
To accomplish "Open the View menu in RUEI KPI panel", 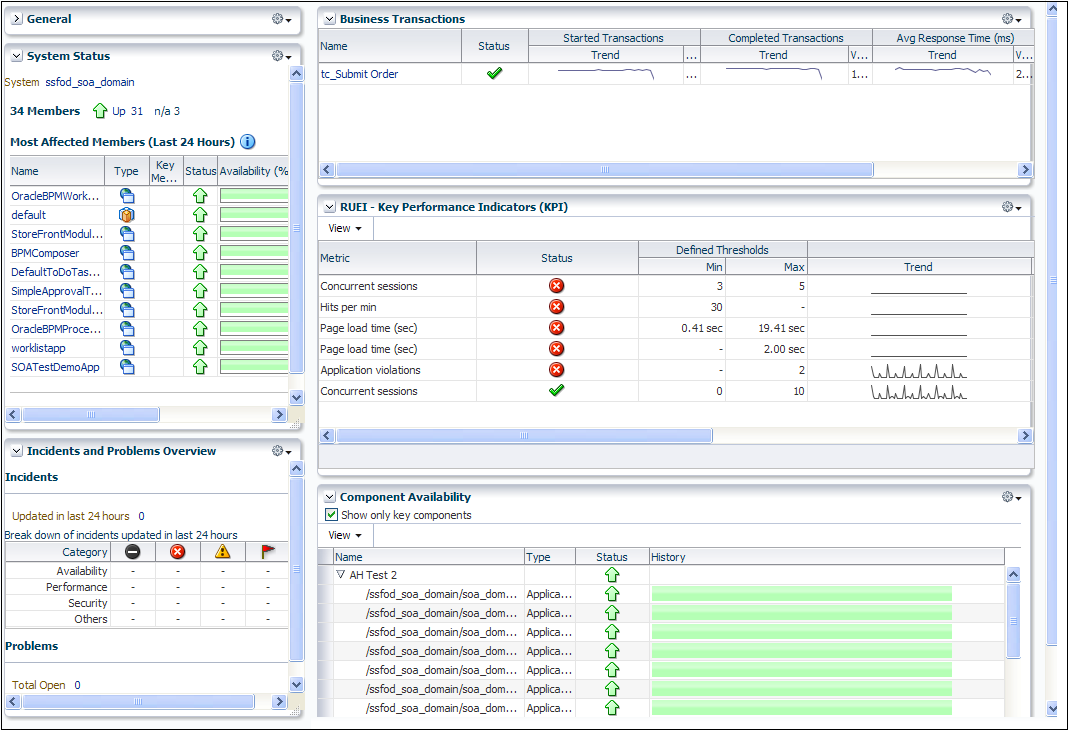I will click(x=345, y=228).
